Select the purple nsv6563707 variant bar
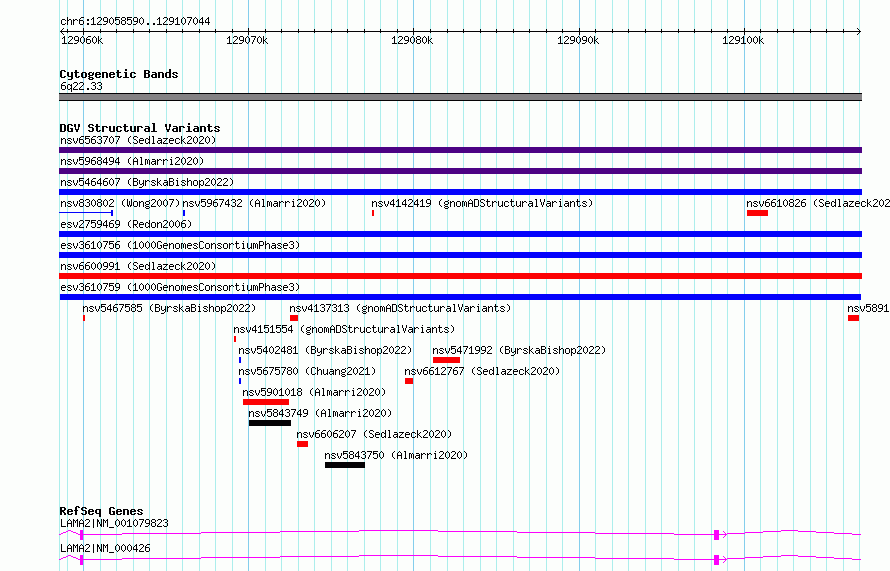 pyautogui.click(x=460, y=150)
